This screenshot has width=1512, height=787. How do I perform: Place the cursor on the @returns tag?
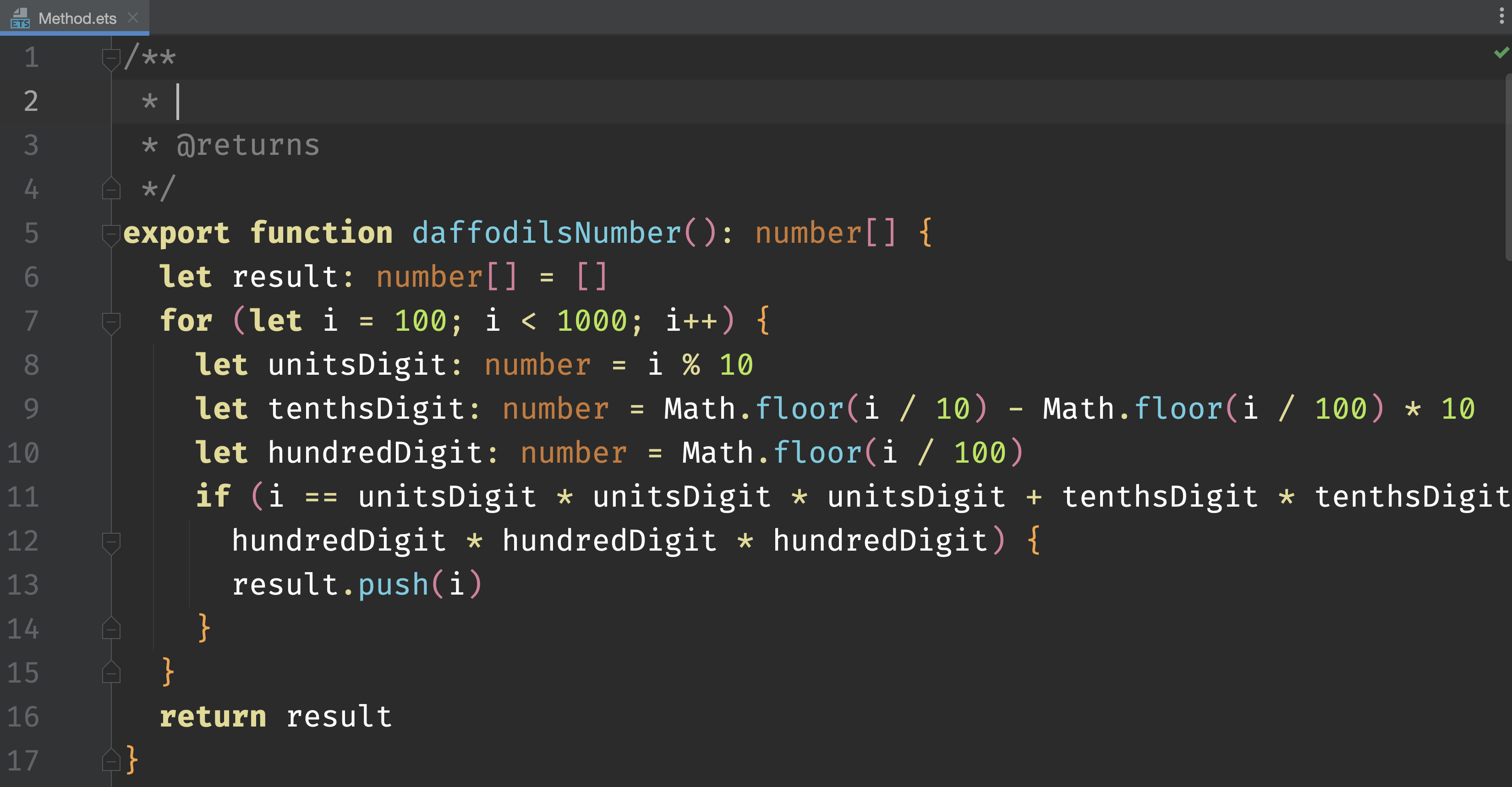(x=248, y=146)
